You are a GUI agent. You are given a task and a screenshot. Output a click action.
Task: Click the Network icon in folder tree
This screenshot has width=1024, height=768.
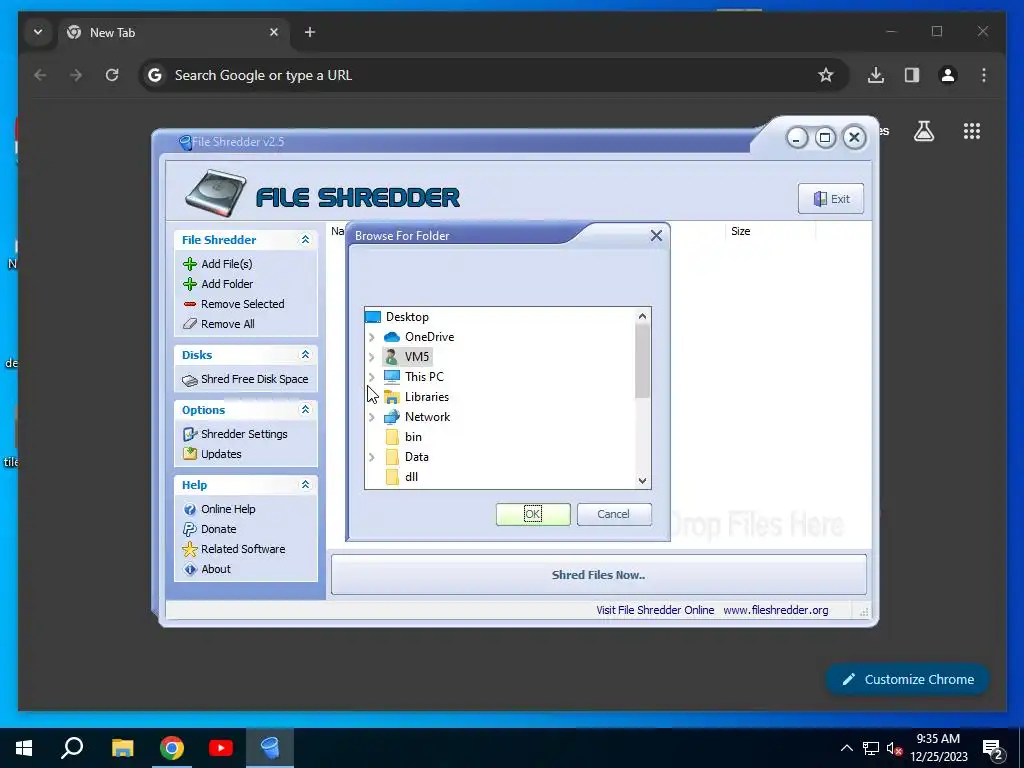coord(391,417)
